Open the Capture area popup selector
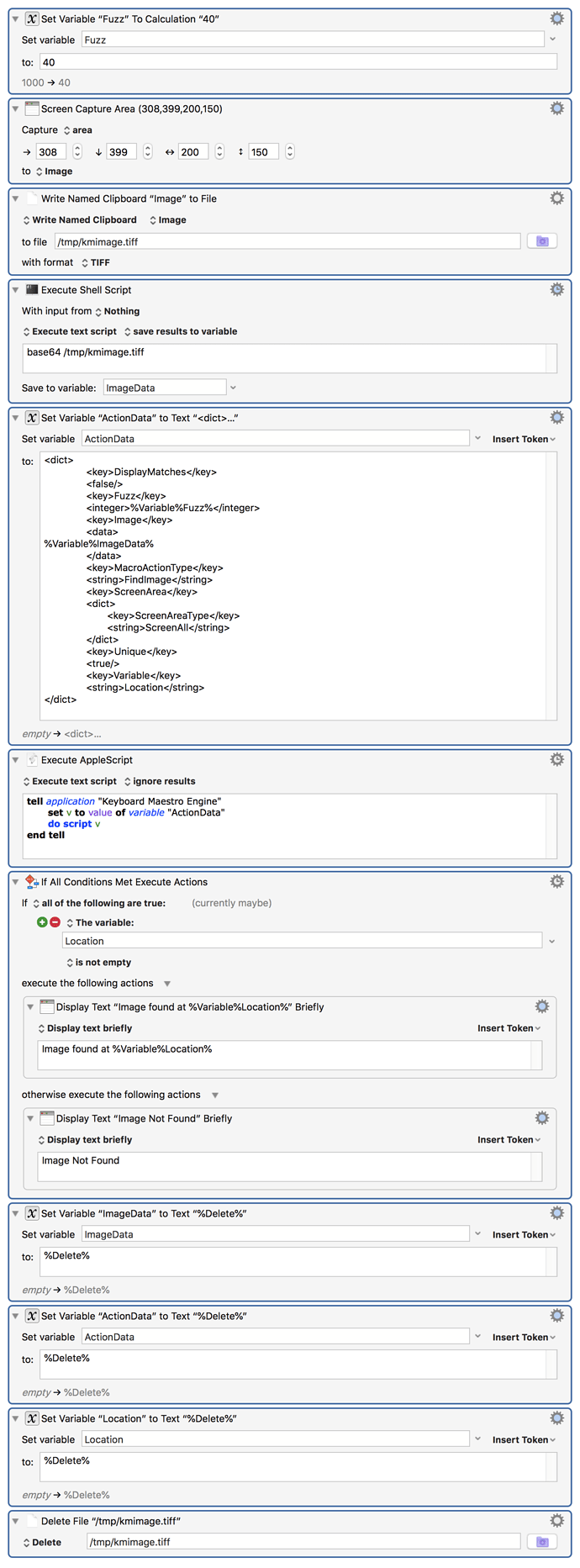Image resolution: width=580 pixels, height=1568 pixels. pyautogui.click(x=77, y=130)
